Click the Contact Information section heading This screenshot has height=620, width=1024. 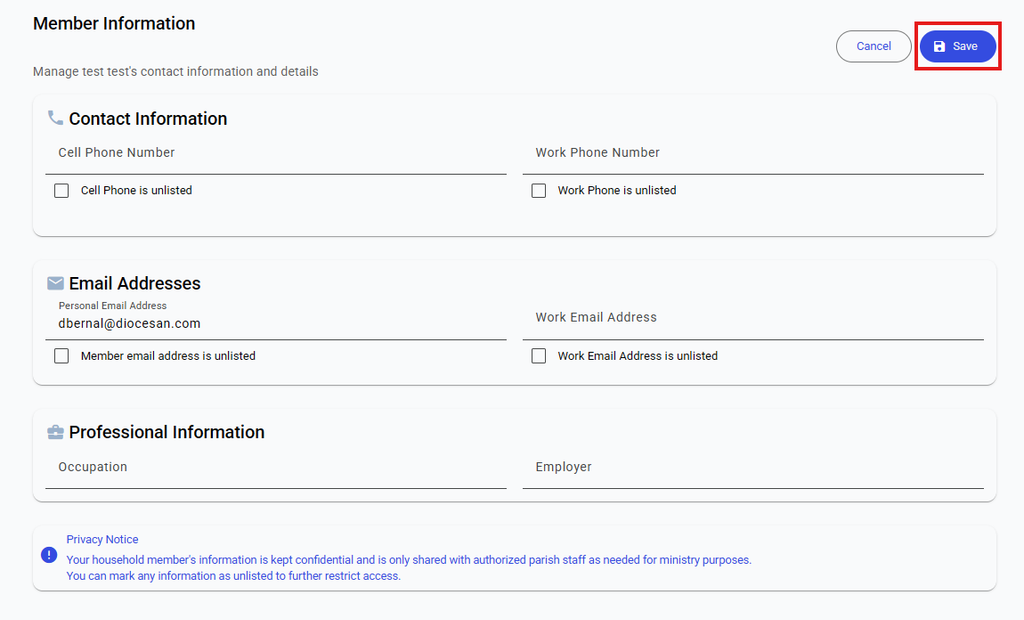point(148,118)
